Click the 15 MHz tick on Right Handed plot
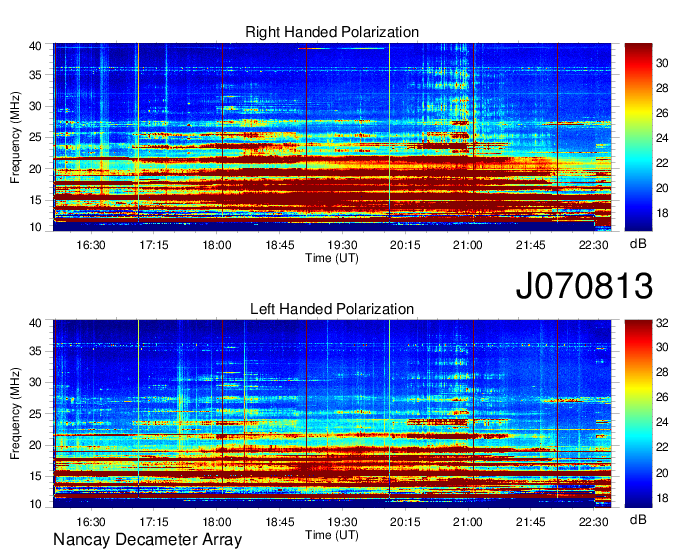680x552 pixels. click(x=35, y=200)
